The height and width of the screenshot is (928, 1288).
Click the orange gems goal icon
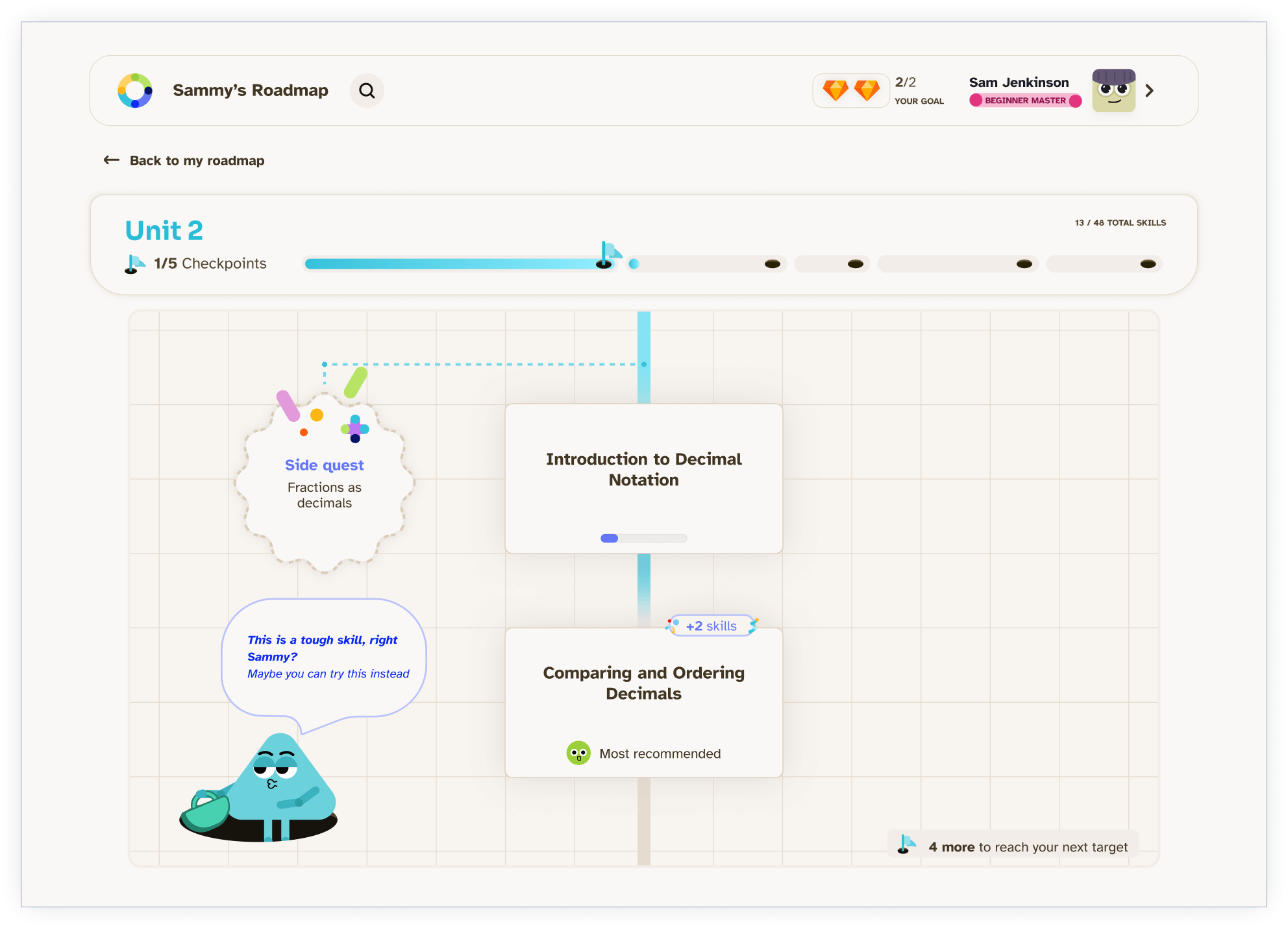850,91
